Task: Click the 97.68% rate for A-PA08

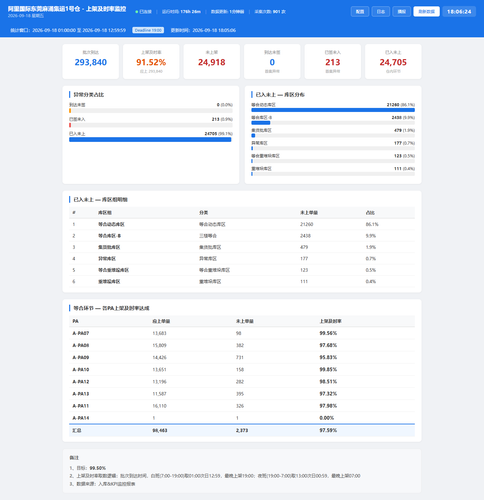Action: click(328, 345)
